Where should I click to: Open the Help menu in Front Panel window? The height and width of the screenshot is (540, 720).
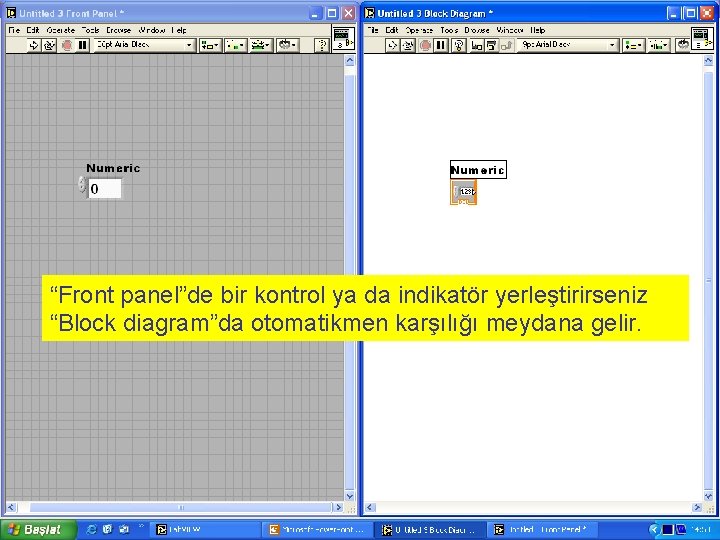[x=179, y=30]
